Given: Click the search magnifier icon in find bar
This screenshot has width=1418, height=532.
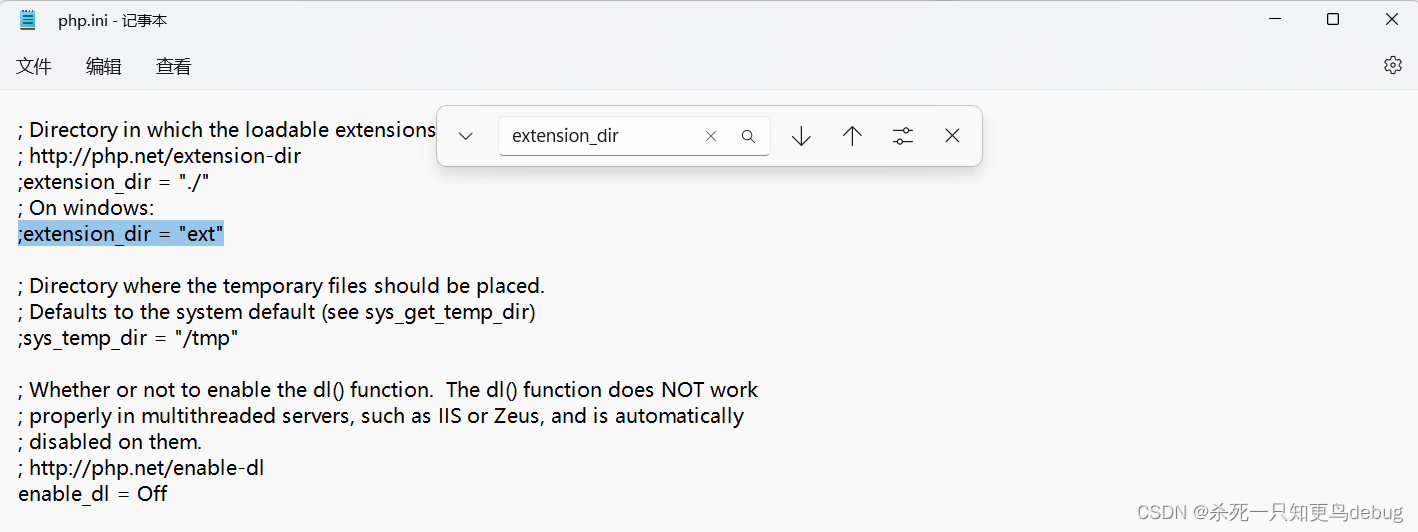Looking at the screenshot, I should pos(748,136).
